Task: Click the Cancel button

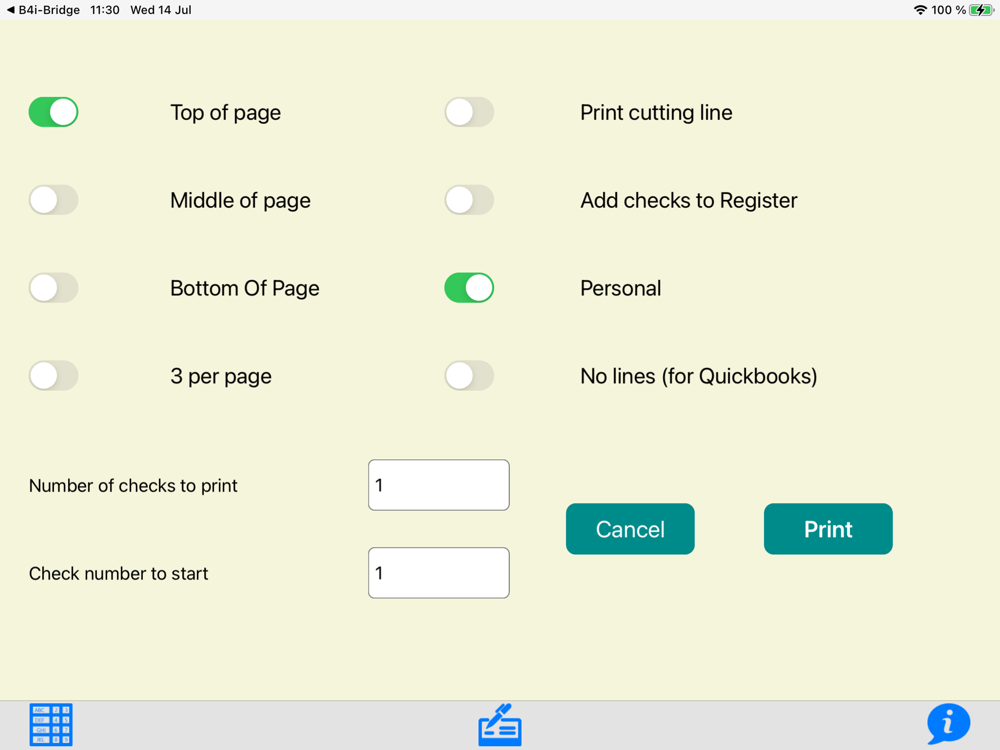Action: 630,529
